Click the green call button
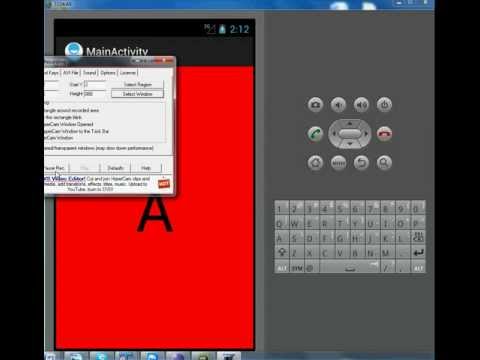The image size is (480, 360). coord(315,134)
